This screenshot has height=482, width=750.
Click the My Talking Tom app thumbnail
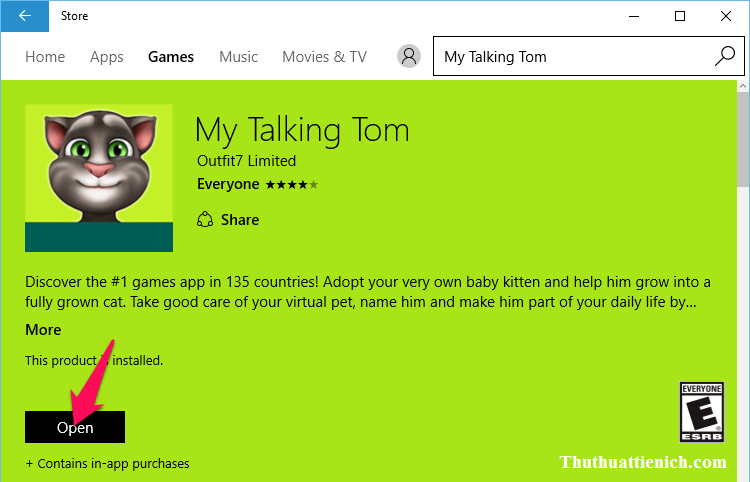click(99, 178)
